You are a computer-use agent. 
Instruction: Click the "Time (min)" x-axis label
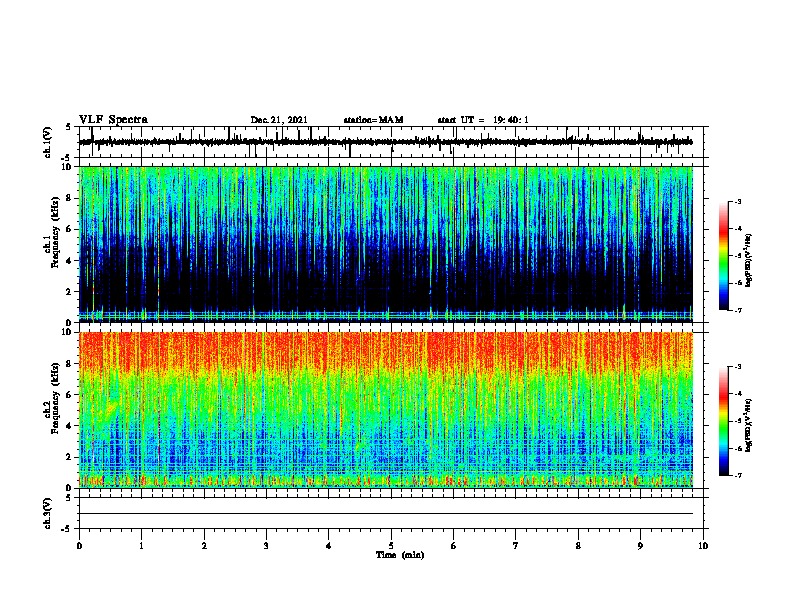pyautogui.click(x=400, y=555)
